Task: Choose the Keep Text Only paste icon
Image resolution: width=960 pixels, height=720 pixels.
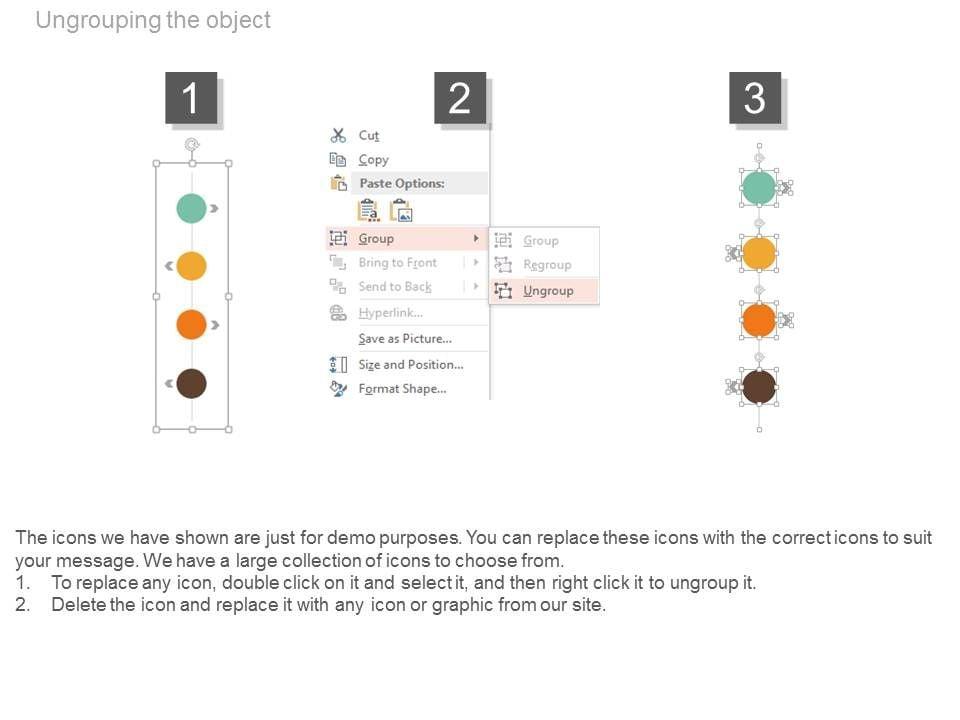Action: tap(368, 211)
